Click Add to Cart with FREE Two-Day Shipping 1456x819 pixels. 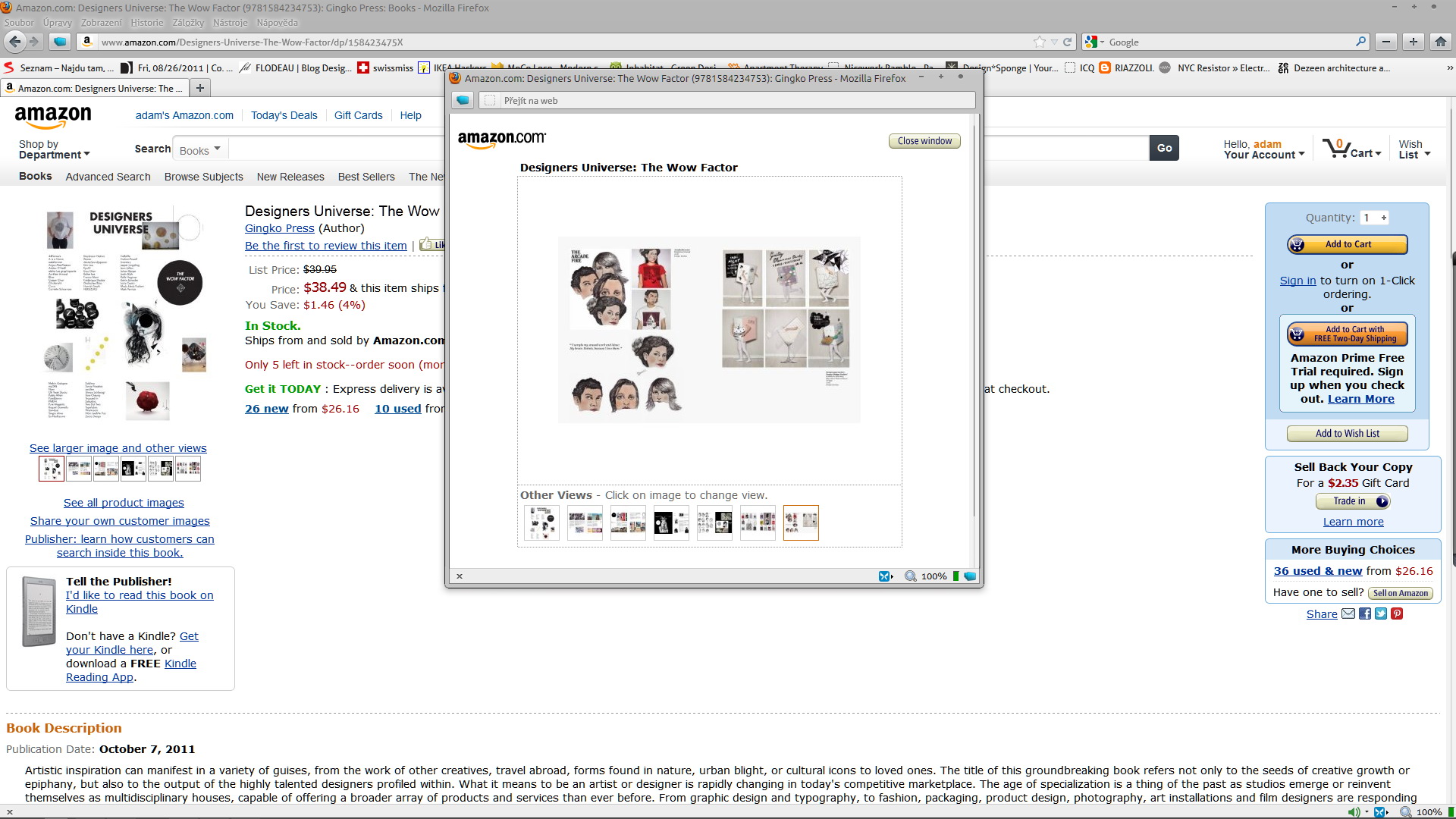[x=1348, y=334]
